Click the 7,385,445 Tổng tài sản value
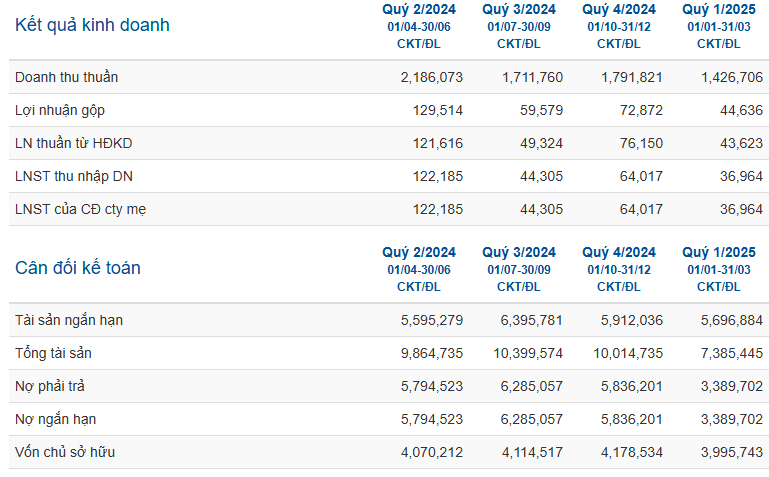 pos(731,353)
